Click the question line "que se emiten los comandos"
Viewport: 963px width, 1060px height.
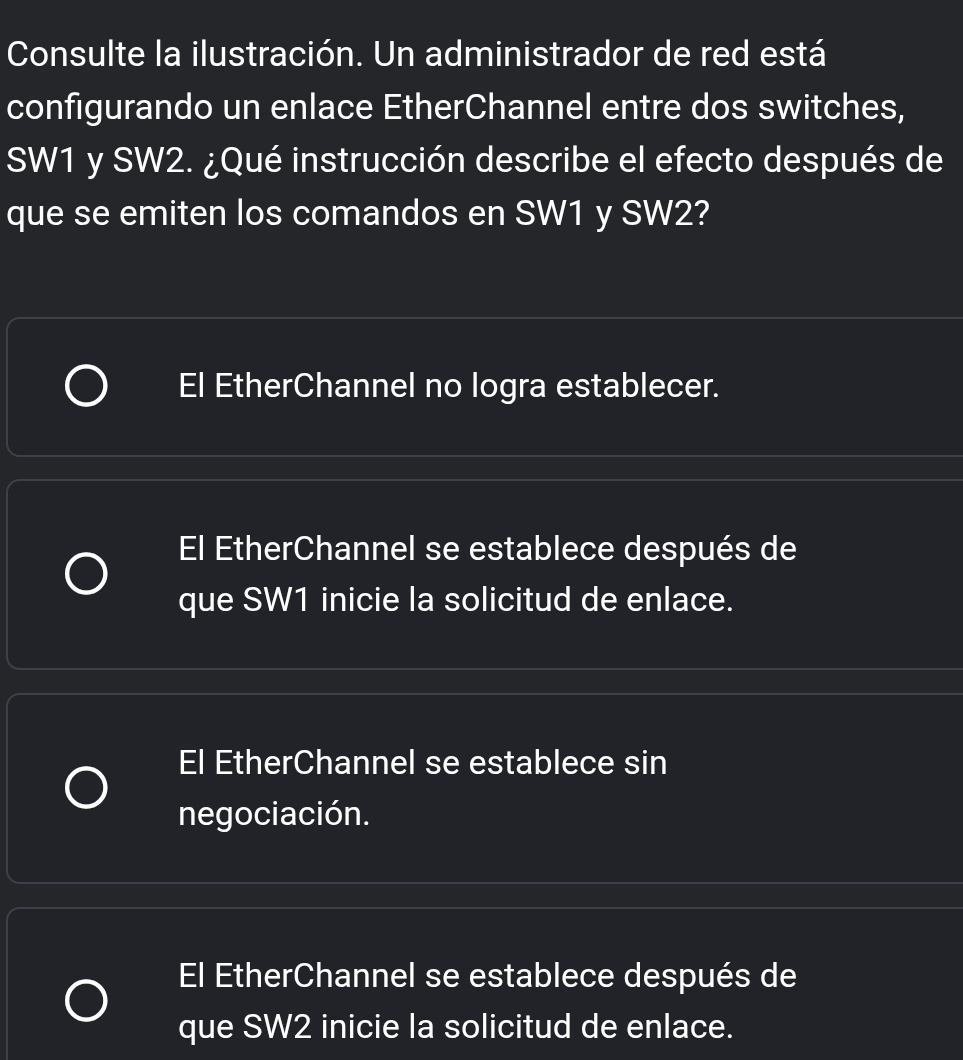[x=358, y=214]
